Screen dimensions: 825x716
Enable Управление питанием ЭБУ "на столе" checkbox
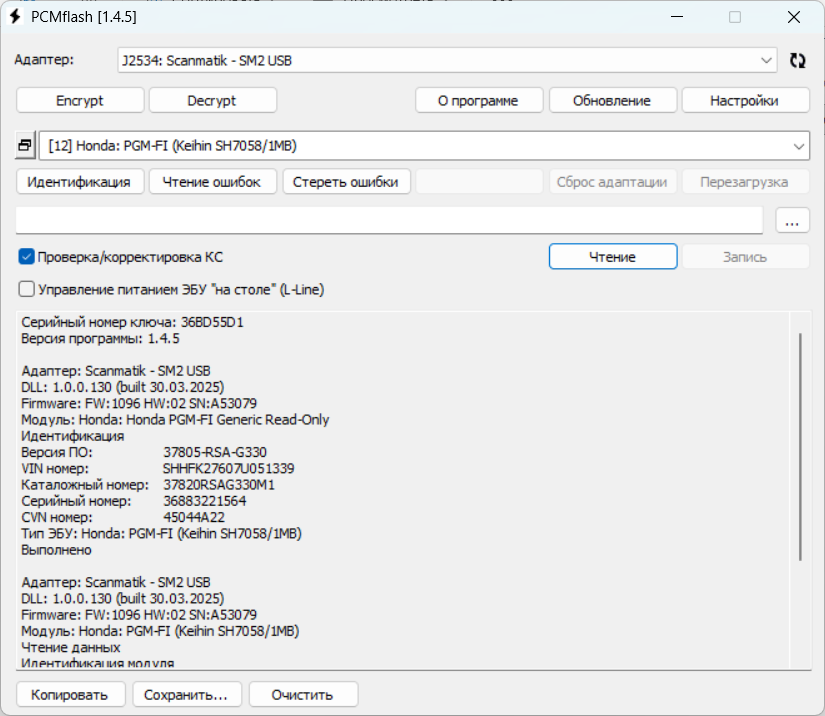point(27,289)
